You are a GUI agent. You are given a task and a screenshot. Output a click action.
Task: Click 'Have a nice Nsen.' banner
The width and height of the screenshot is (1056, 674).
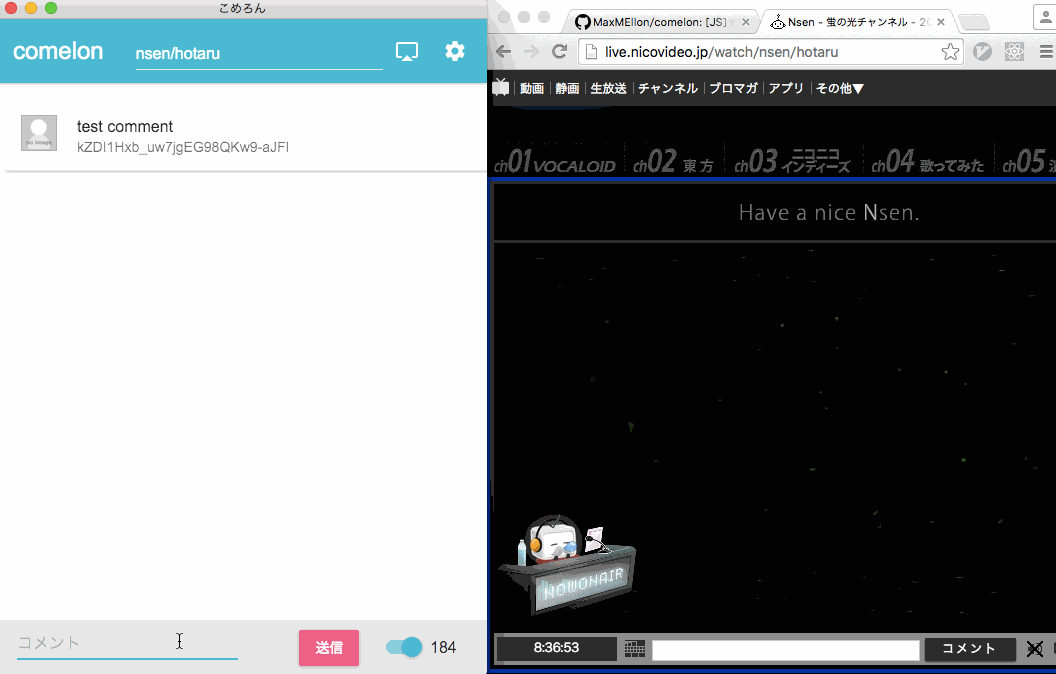829,213
